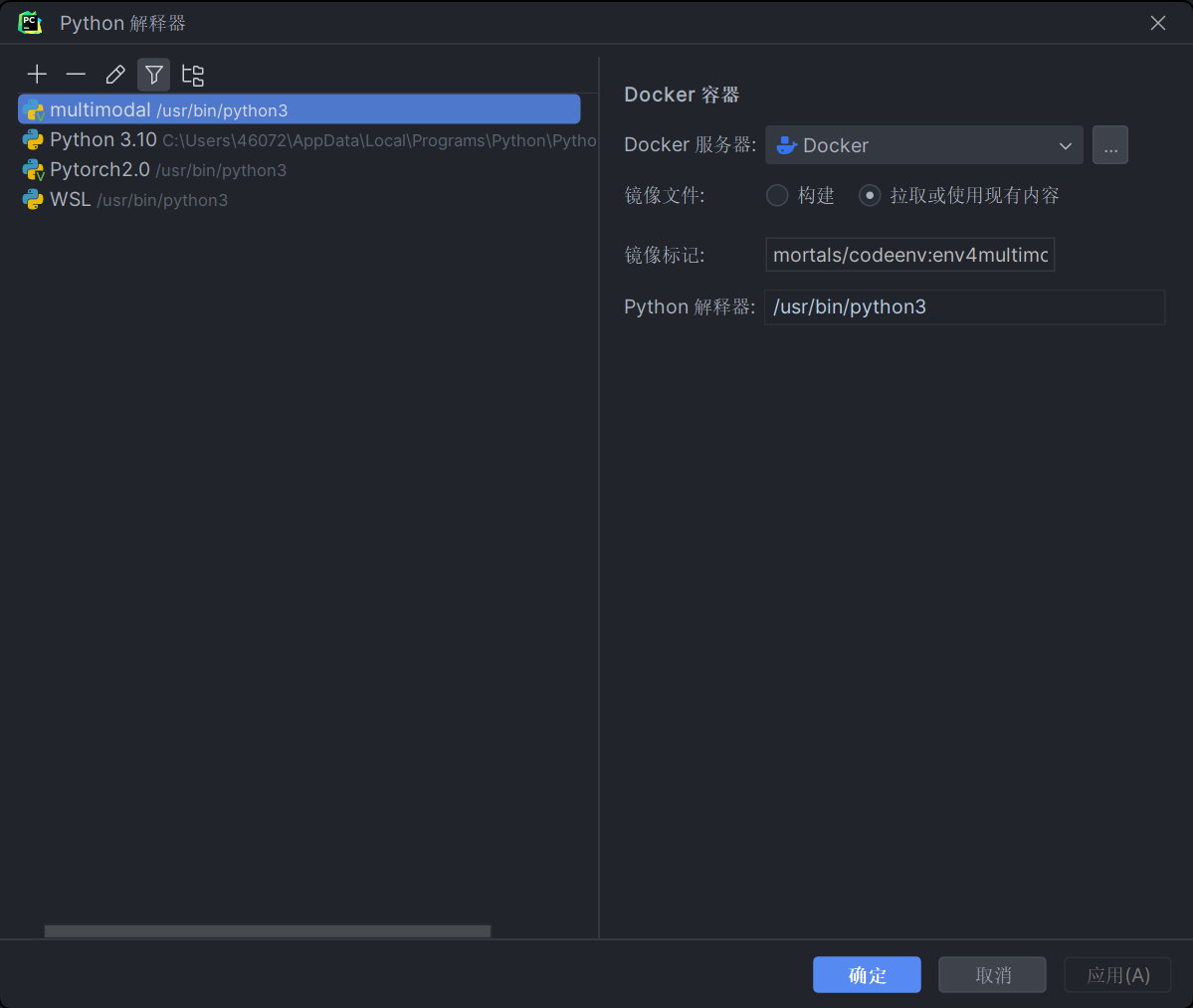The height and width of the screenshot is (1008, 1193).
Task: Click the 镜像文件 label
Action: [x=665, y=195]
